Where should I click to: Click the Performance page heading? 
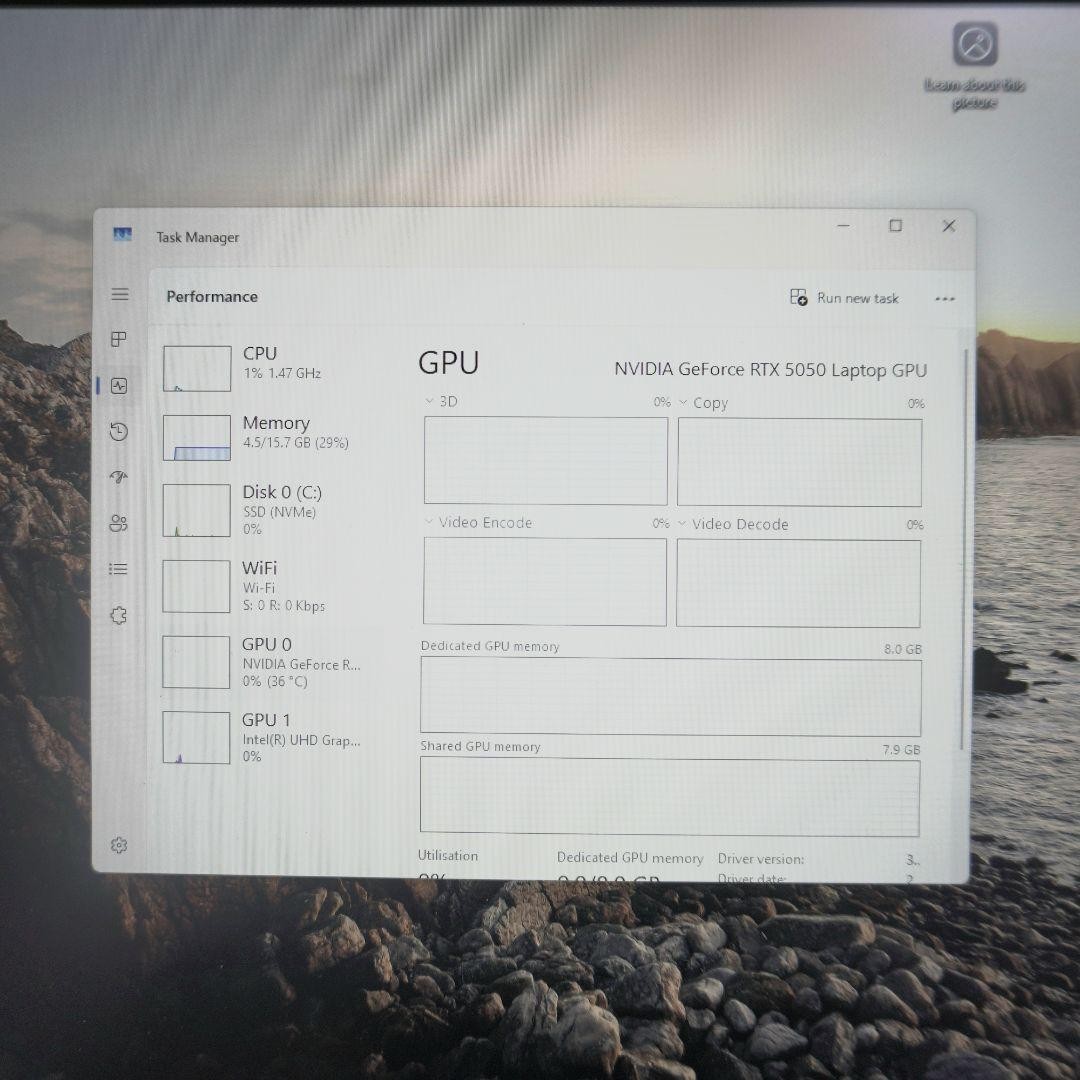coord(212,297)
